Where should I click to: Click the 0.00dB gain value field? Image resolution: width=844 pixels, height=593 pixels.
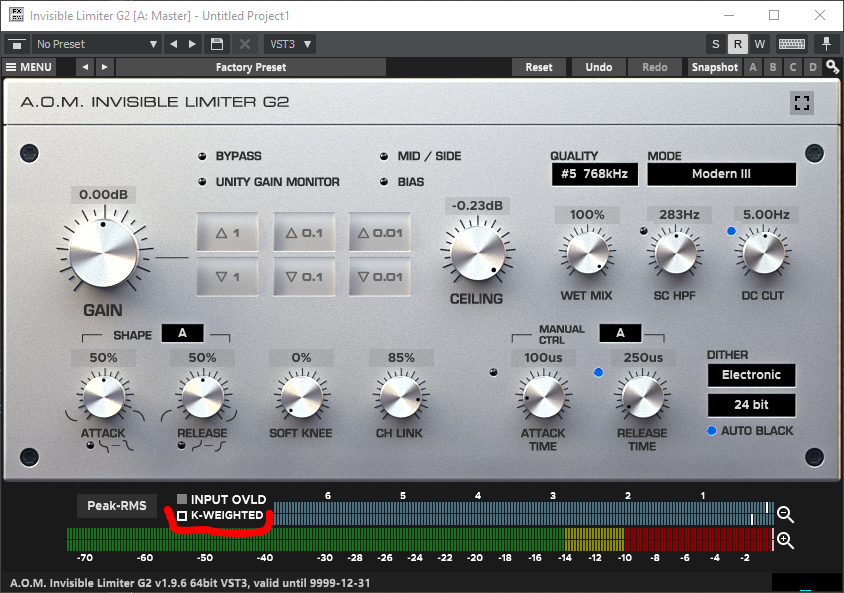[x=103, y=195]
